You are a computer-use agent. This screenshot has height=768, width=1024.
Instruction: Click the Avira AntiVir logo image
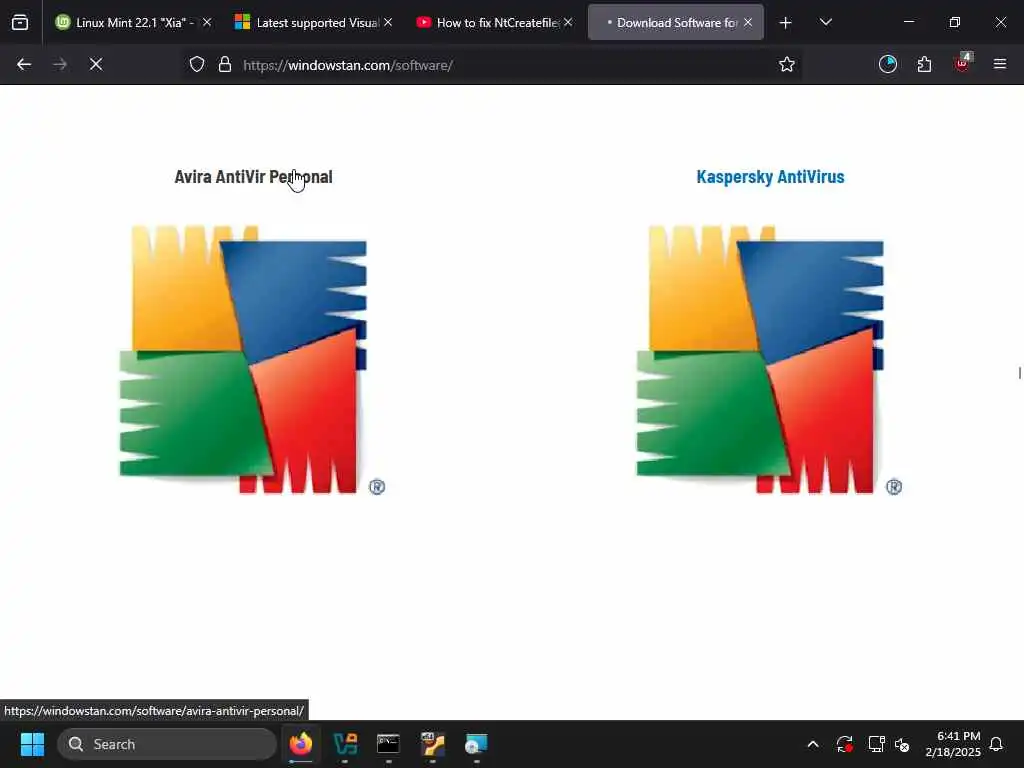(x=253, y=360)
